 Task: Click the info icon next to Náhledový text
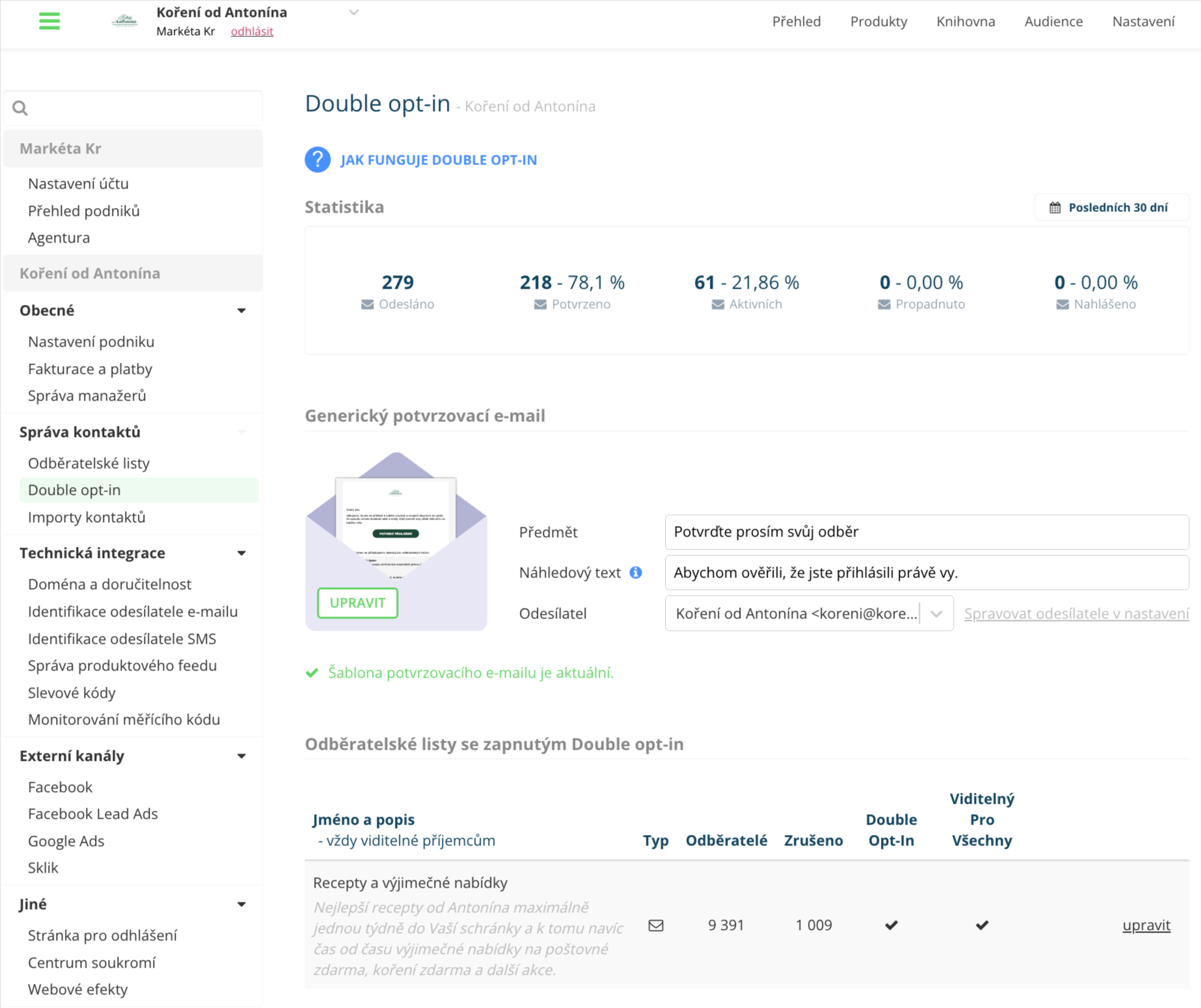tap(636, 573)
